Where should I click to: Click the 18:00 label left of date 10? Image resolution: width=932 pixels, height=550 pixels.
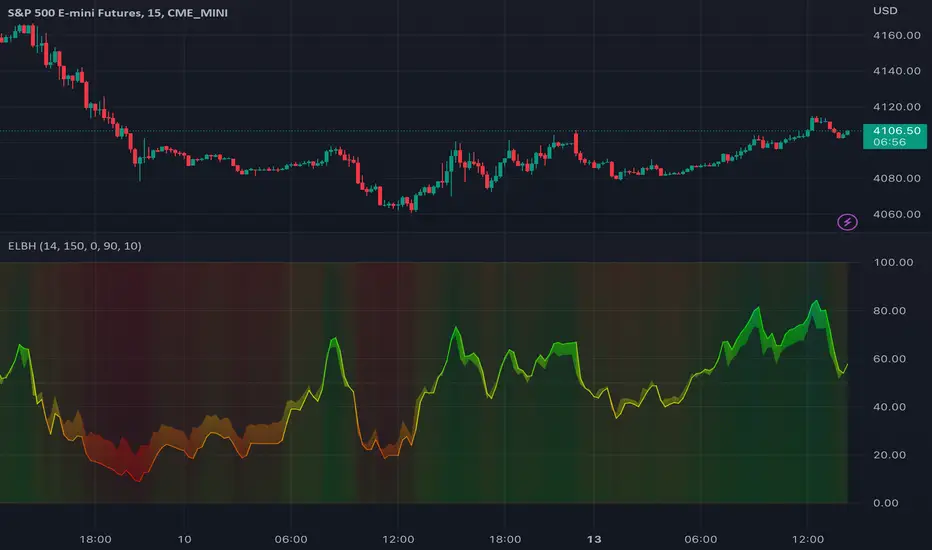point(95,539)
